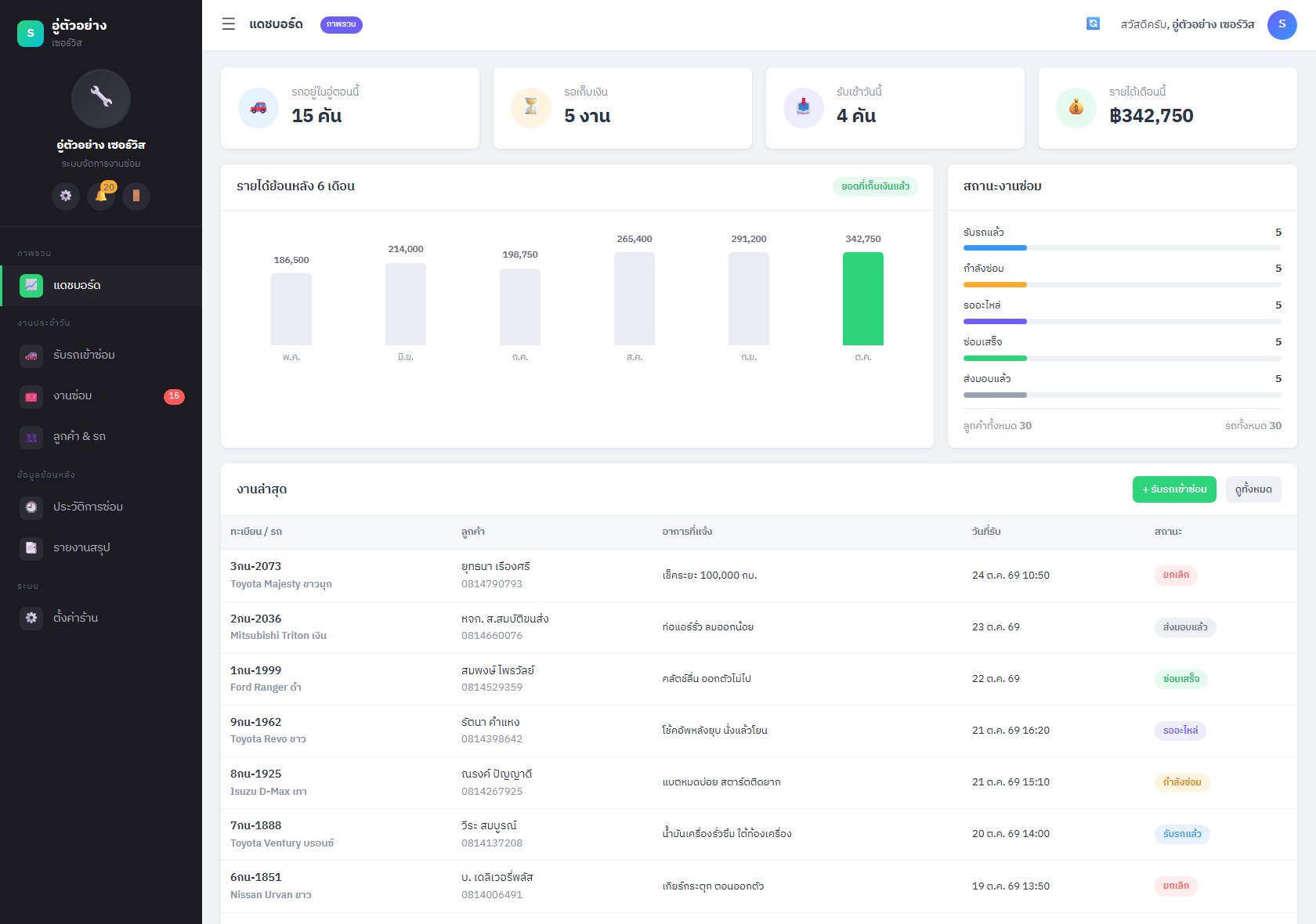
Task: Open the user avatar S in header
Action: [1282, 24]
